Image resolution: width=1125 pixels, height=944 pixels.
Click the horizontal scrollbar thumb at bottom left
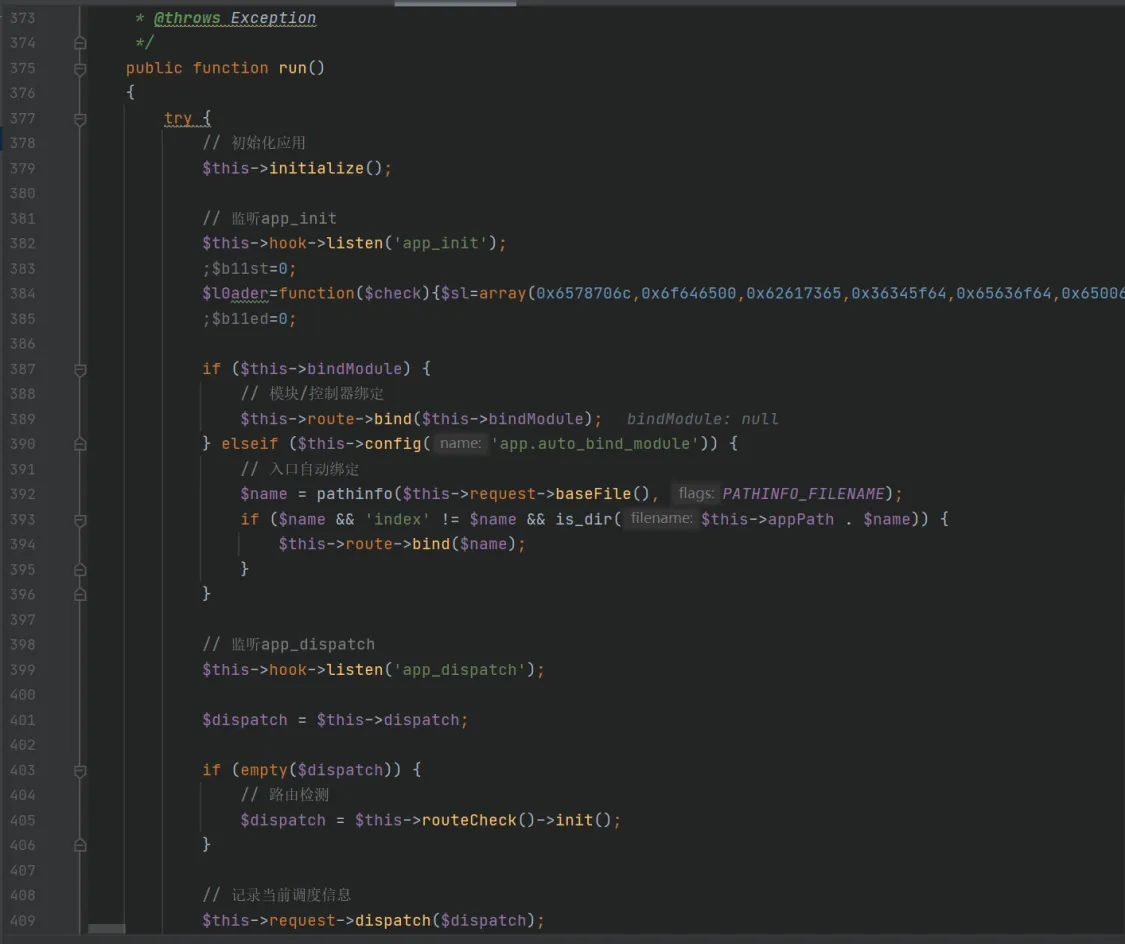point(106,928)
